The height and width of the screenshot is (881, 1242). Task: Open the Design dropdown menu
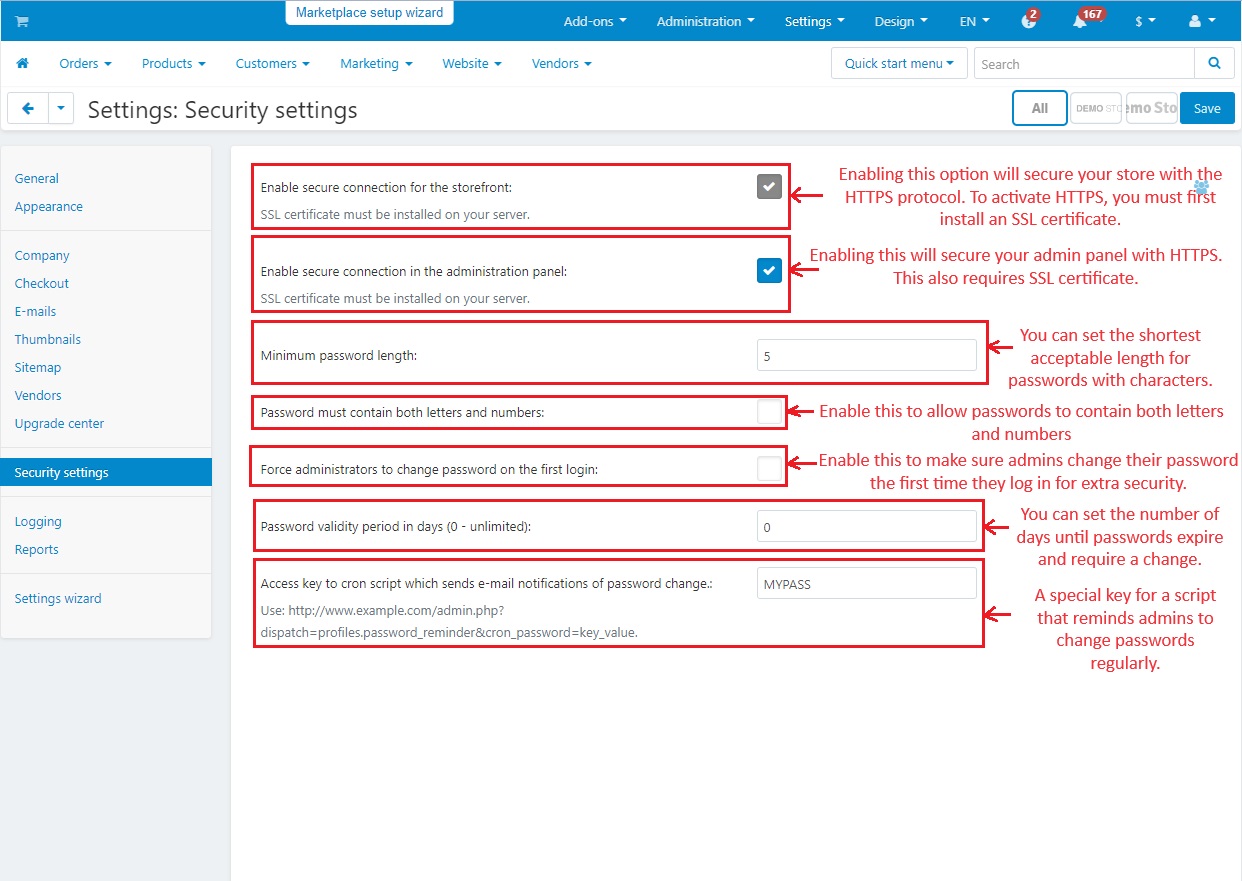coord(900,21)
